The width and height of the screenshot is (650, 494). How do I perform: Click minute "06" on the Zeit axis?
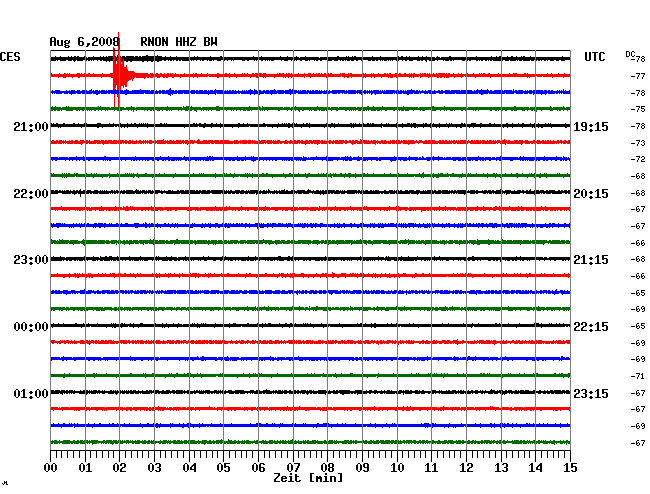258,468
